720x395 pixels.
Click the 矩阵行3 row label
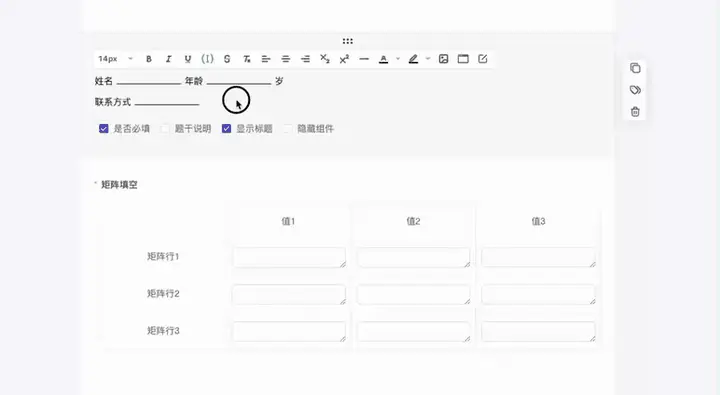163,331
